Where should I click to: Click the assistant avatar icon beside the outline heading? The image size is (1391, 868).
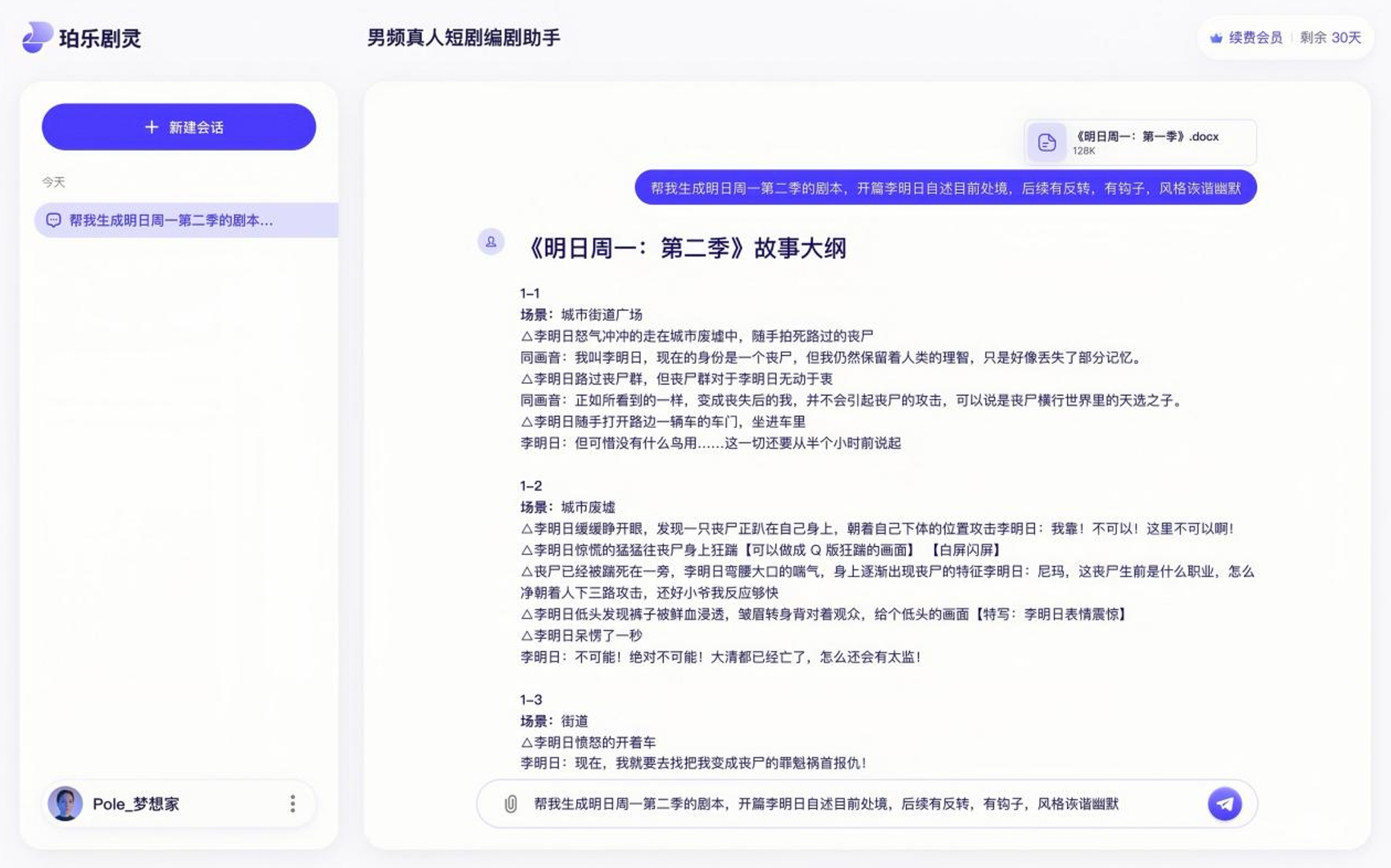tap(491, 242)
